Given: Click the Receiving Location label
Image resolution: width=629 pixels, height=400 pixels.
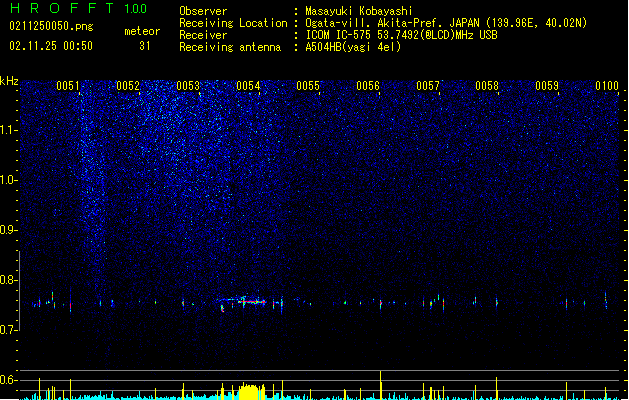Looking at the screenshot, I should coord(233,23).
